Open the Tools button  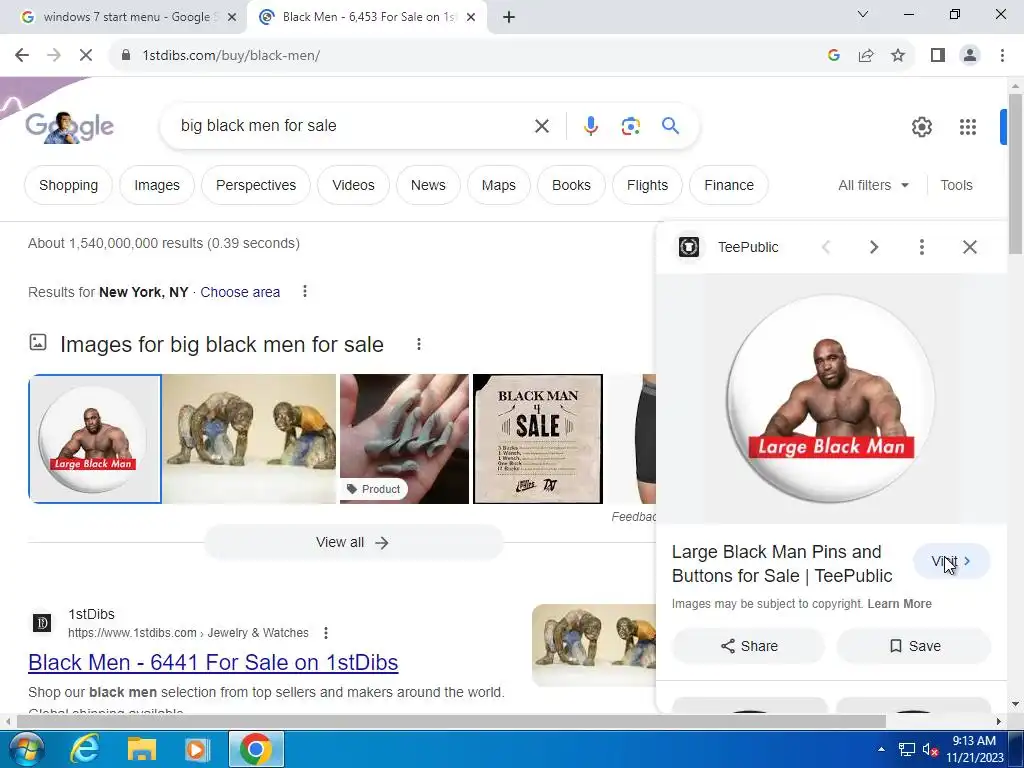pos(956,185)
